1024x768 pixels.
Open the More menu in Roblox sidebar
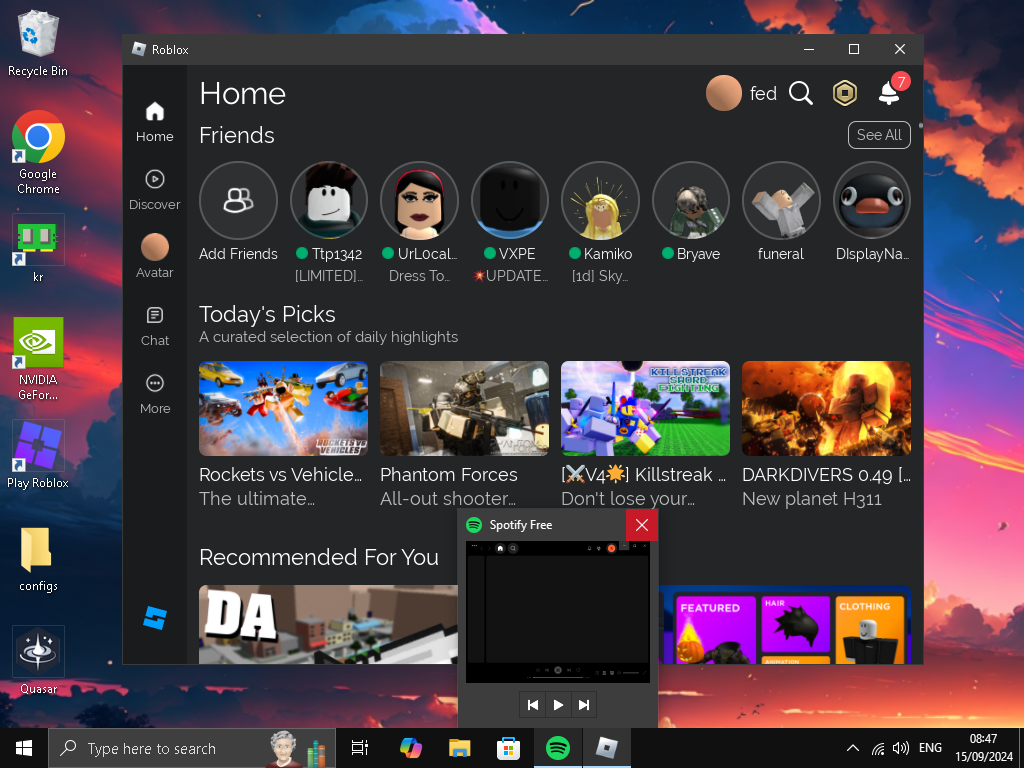click(x=155, y=394)
